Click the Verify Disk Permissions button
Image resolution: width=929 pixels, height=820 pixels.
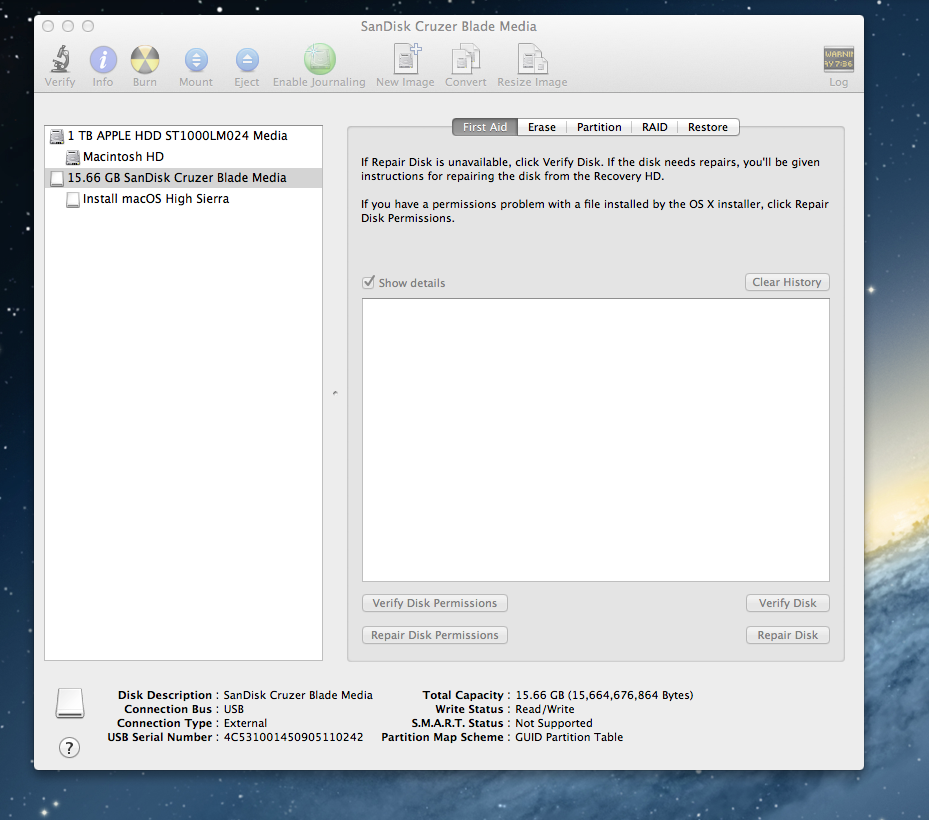point(435,603)
